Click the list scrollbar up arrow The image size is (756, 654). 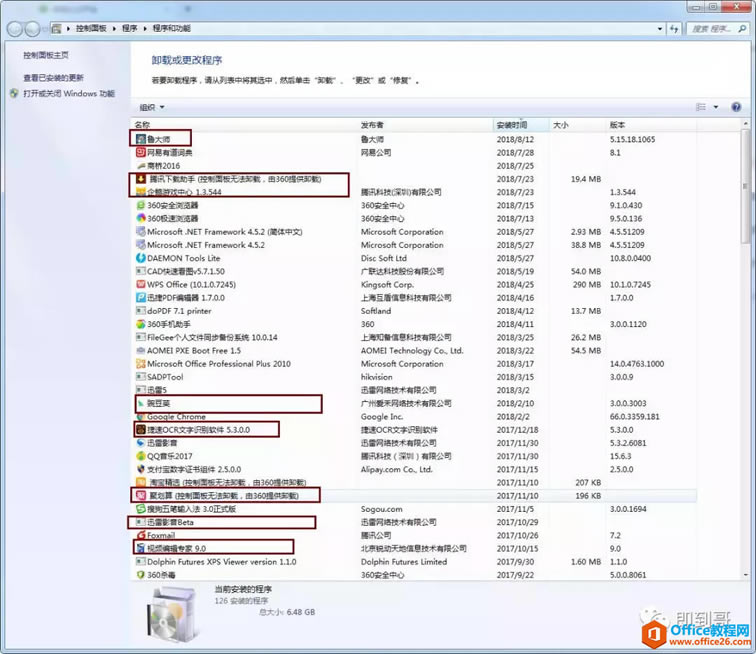[x=746, y=124]
